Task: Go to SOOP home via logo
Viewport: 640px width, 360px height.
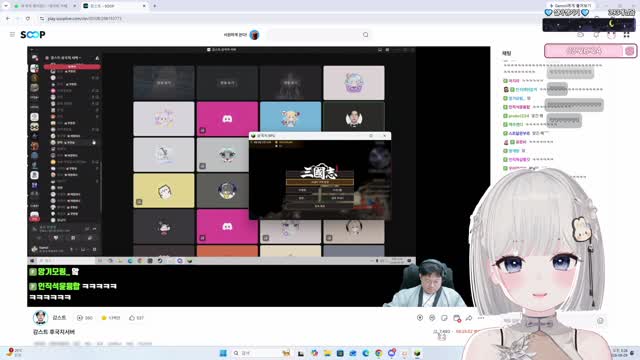Action: tap(33, 35)
